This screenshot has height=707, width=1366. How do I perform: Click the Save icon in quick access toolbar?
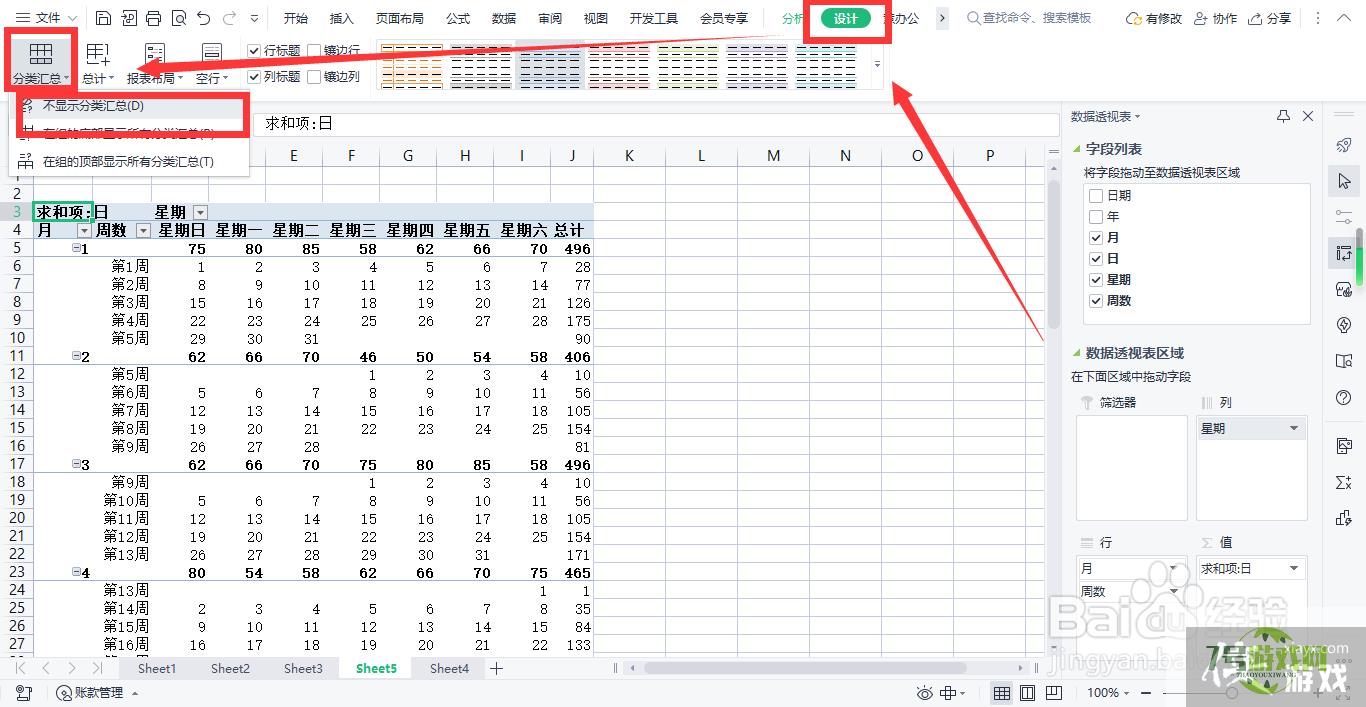point(104,18)
